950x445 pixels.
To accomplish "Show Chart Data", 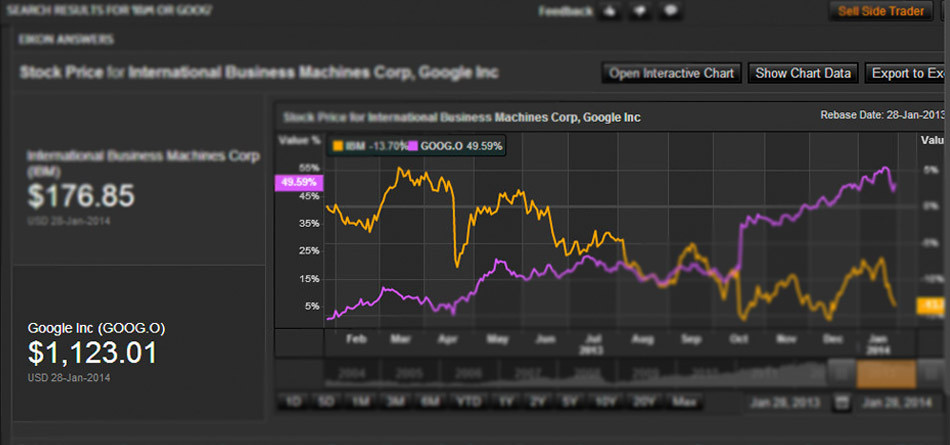I will [803, 73].
